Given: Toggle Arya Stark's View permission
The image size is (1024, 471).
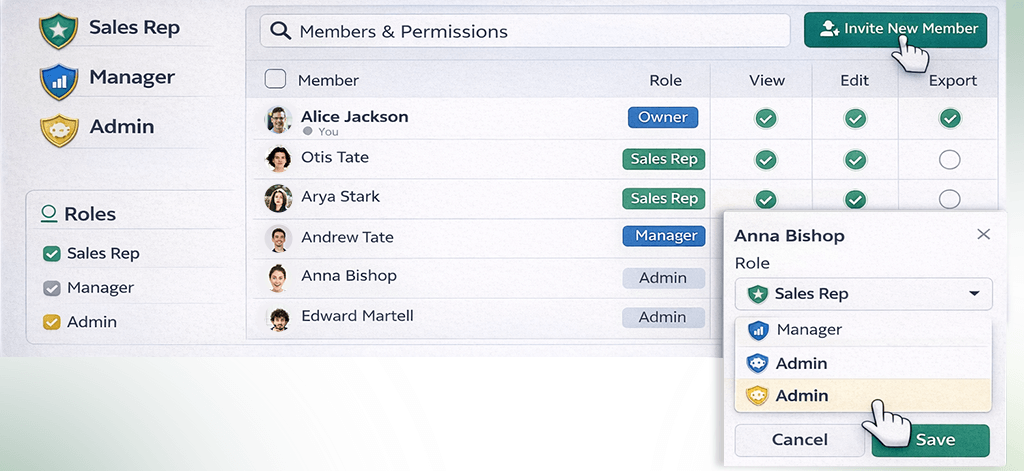Looking at the screenshot, I should pos(766,199).
